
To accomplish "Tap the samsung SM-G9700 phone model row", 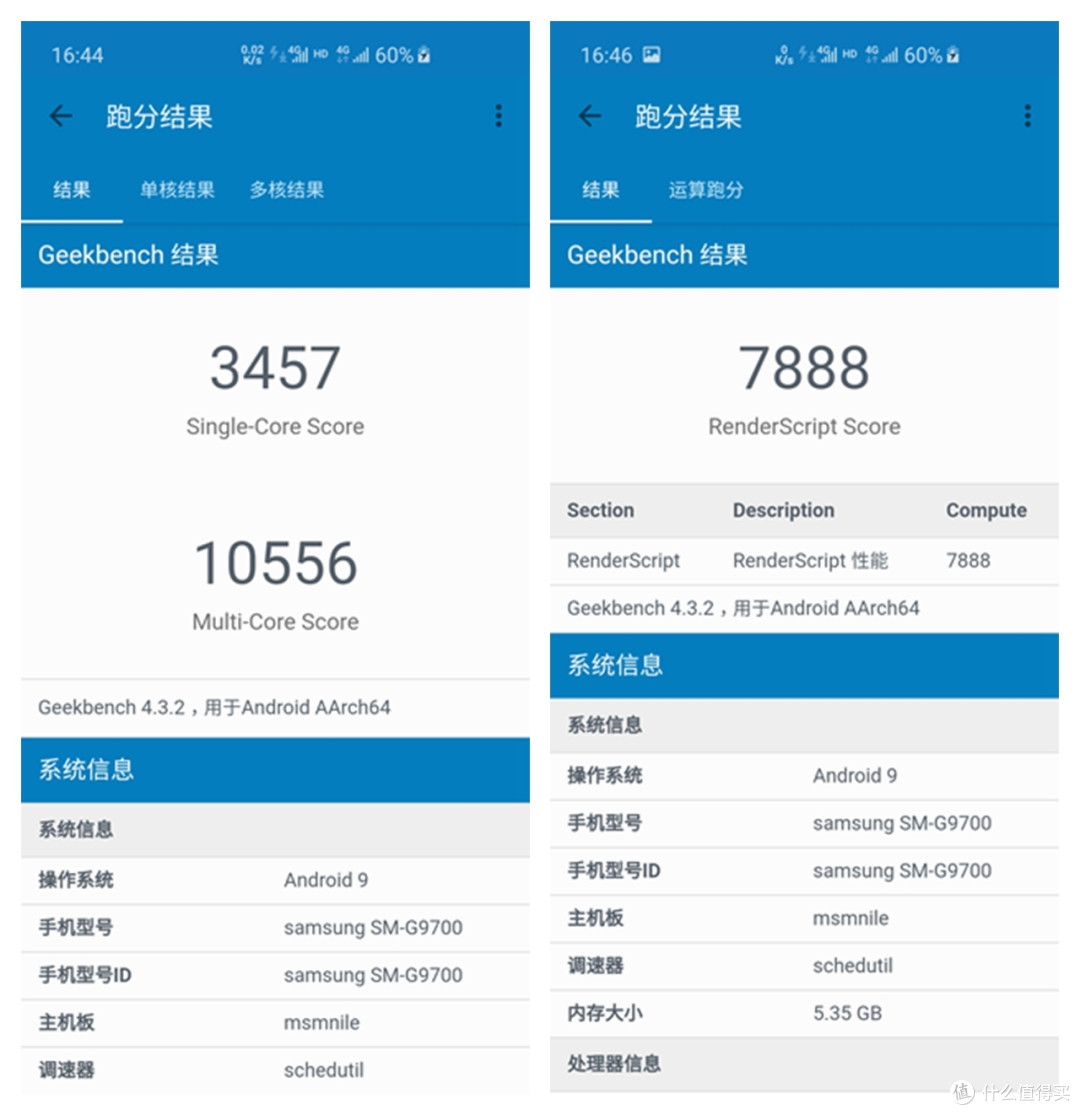I will [273, 928].
